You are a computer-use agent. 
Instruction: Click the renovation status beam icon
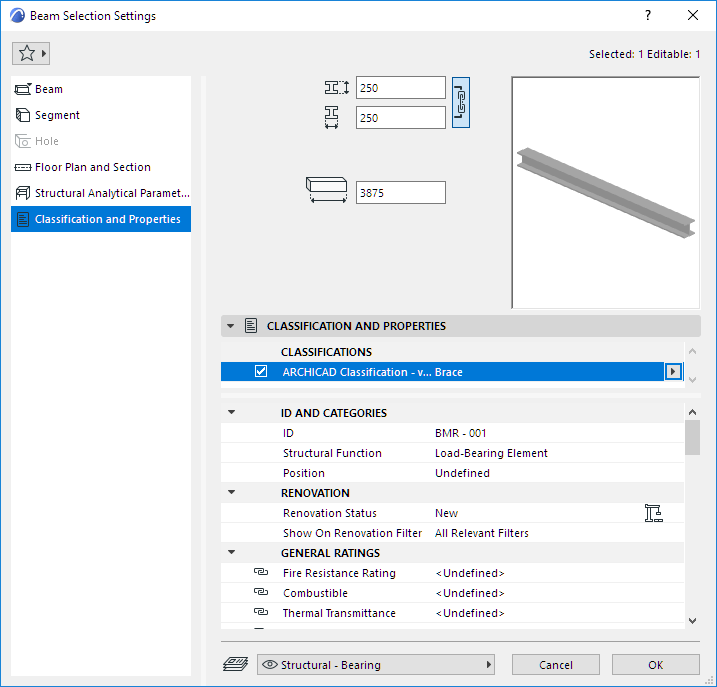tap(653, 513)
